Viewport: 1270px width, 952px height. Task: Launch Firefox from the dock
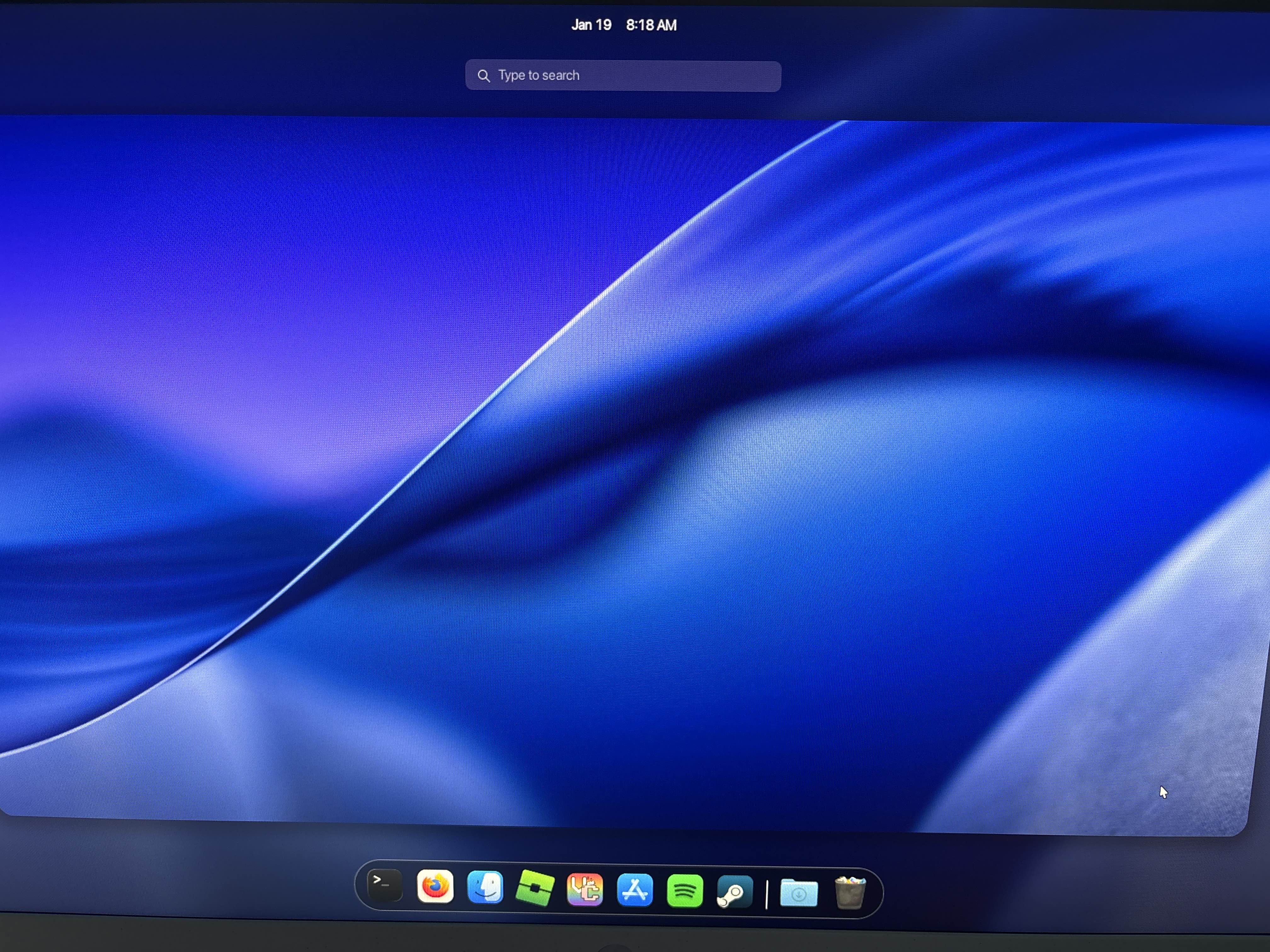(435, 887)
